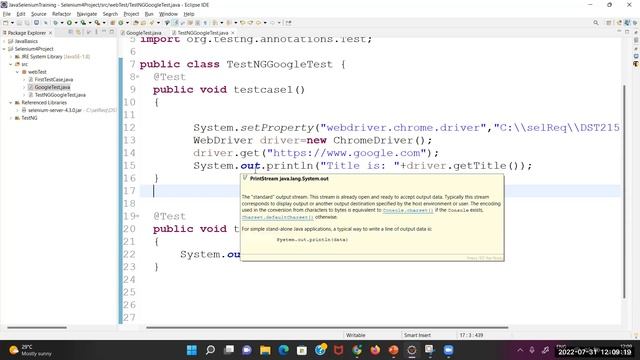Close the Package Explorer tab
This screenshot has width=640, height=360.
tap(51, 33)
